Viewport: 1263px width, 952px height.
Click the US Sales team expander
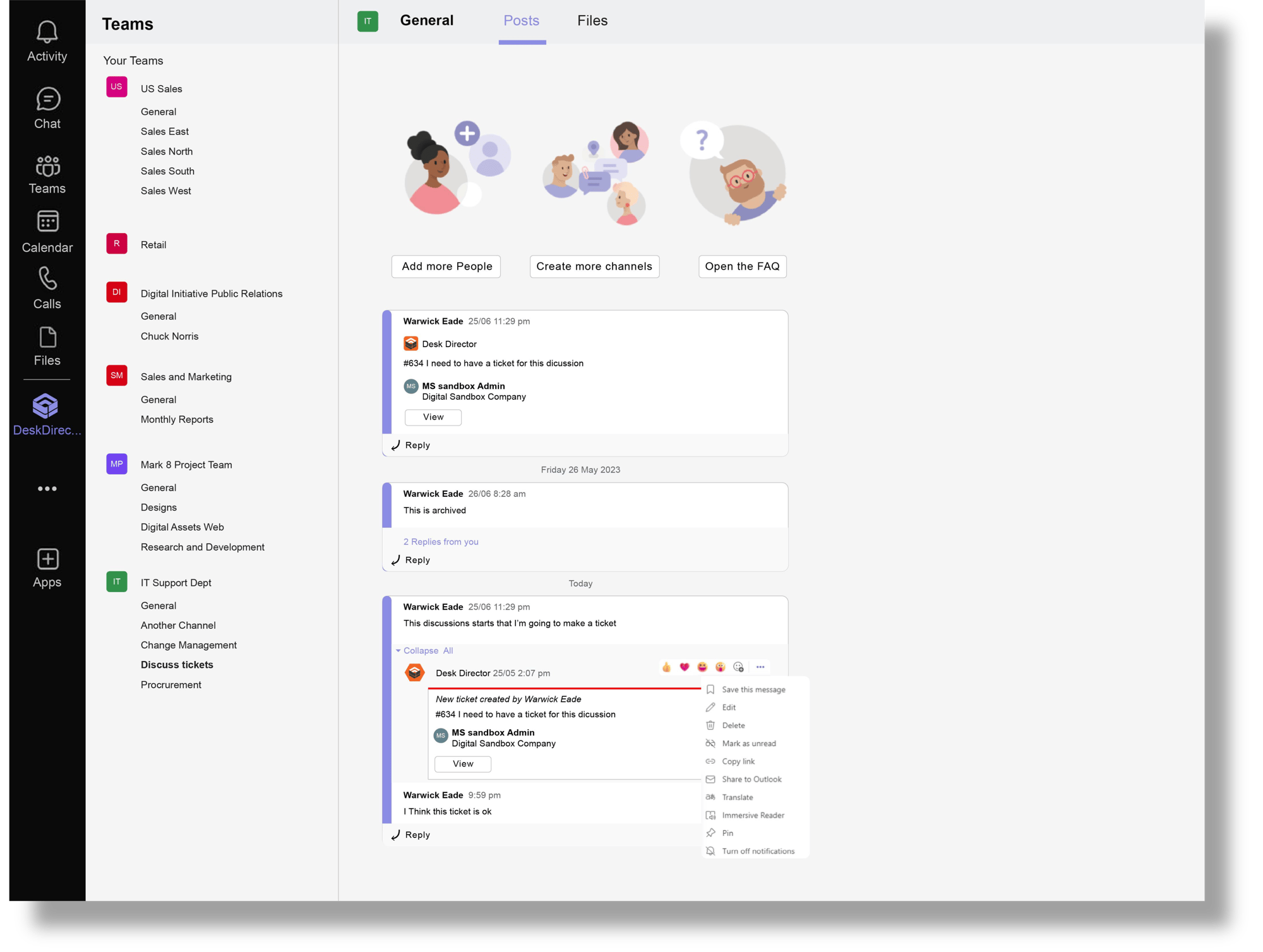161,88
